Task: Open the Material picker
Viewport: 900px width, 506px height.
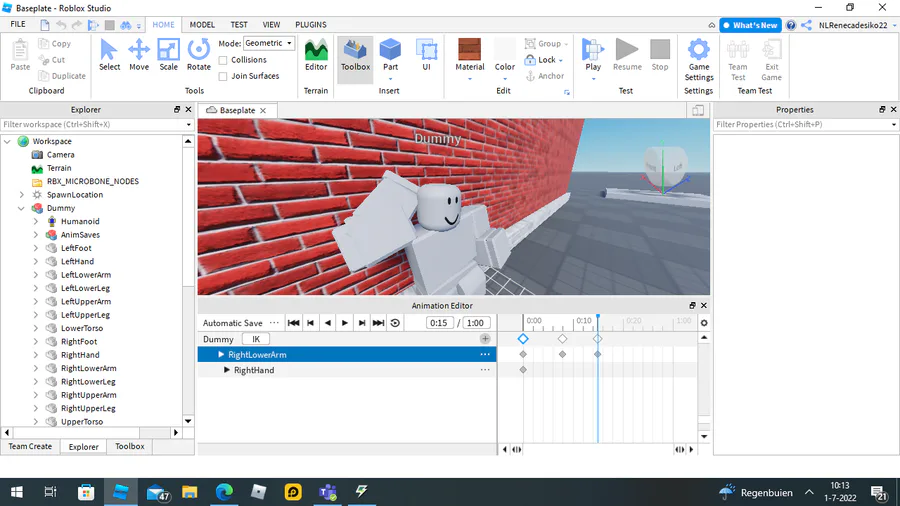Action: point(470,57)
